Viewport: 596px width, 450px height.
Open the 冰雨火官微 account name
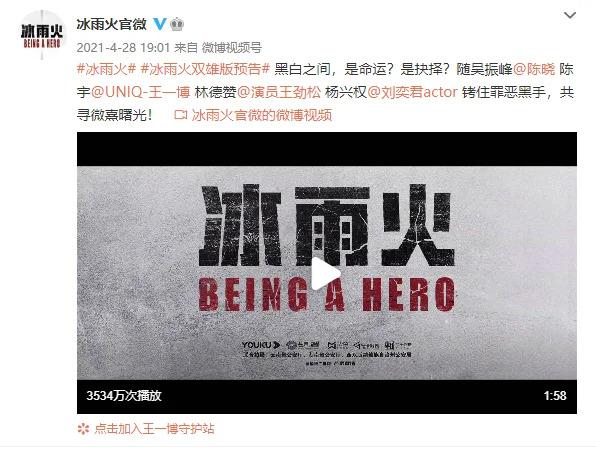pos(111,24)
